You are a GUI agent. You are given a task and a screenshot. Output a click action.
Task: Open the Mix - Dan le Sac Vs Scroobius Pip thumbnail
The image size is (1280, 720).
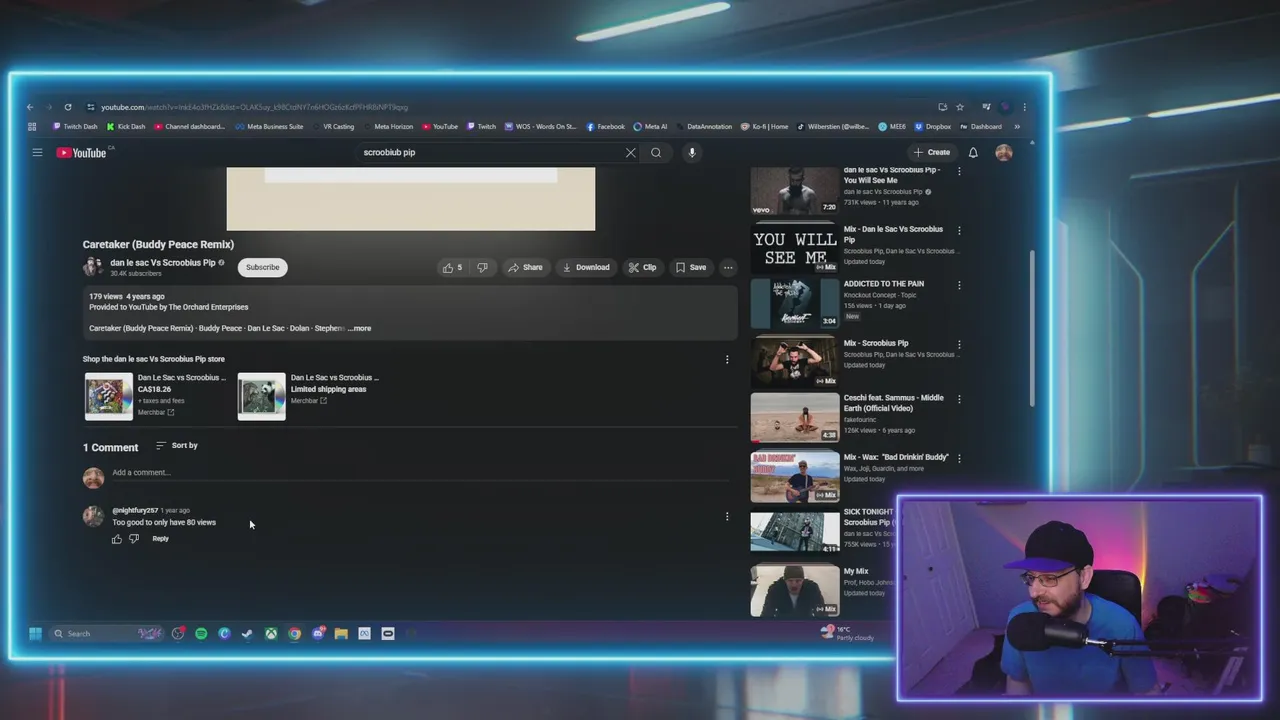[795, 248]
